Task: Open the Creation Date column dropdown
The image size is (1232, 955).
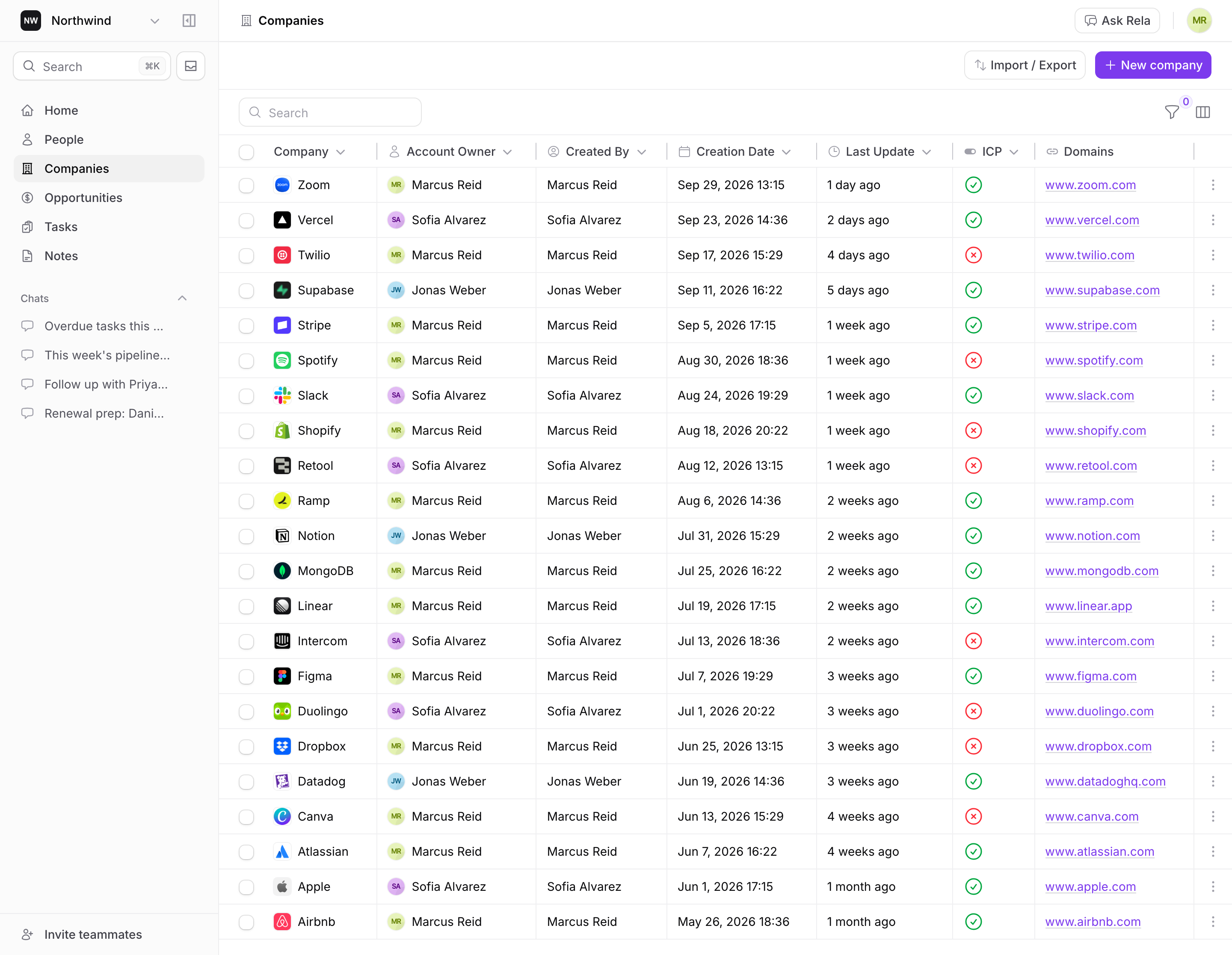Action: coord(786,152)
